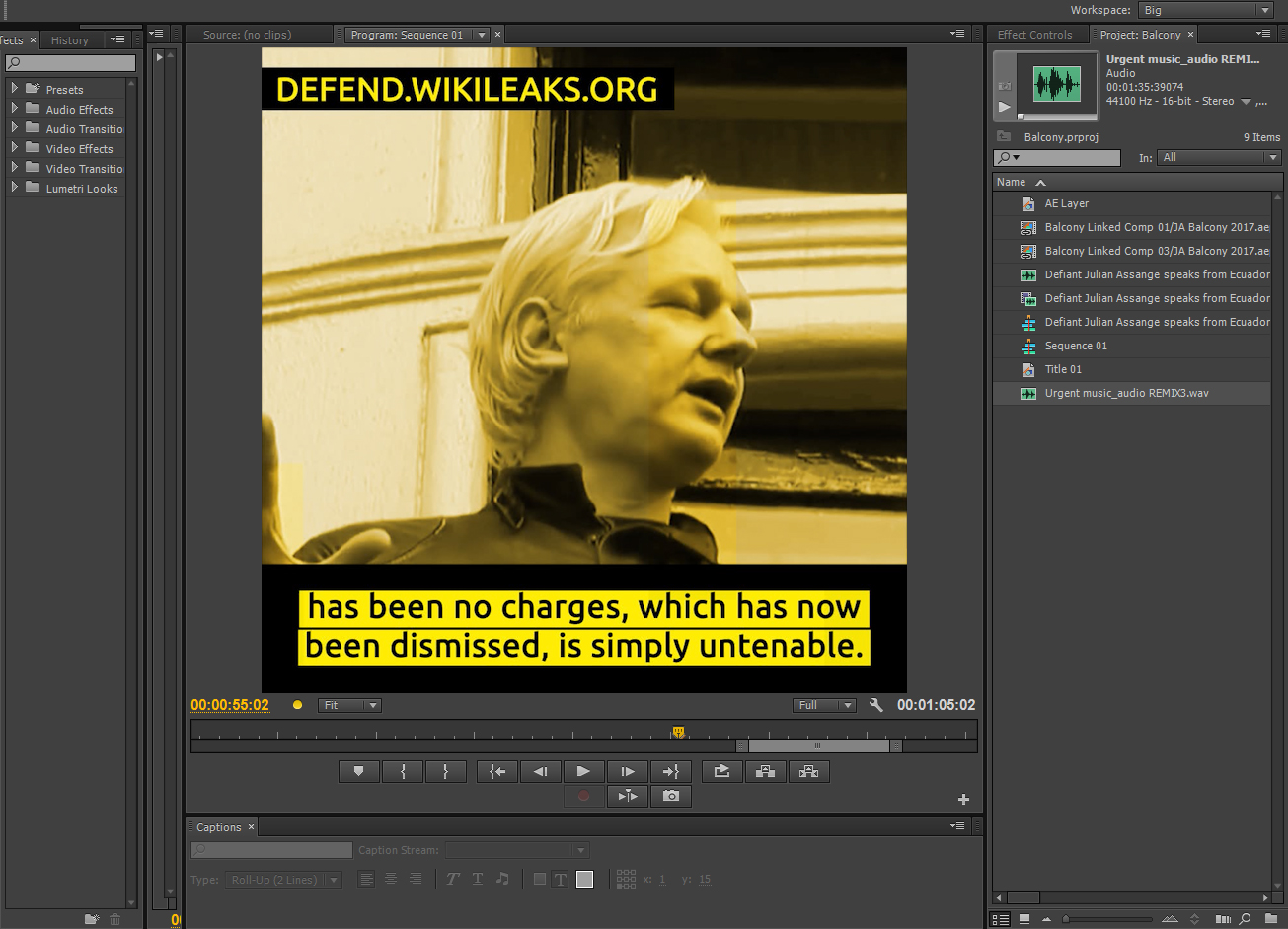Click the Extract button
This screenshot has width=1288, height=929.
[809, 772]
